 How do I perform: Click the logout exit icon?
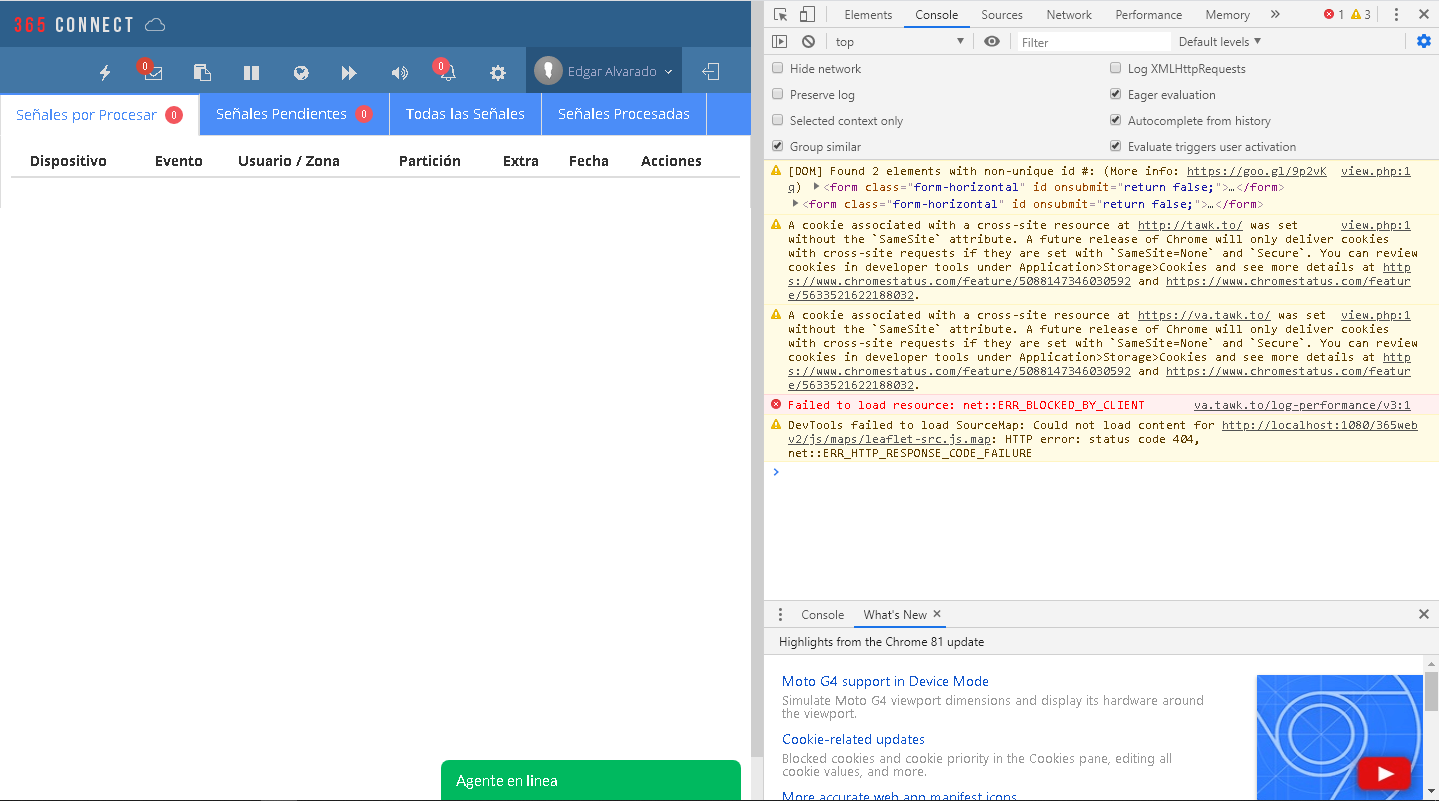tap(710, 72)
